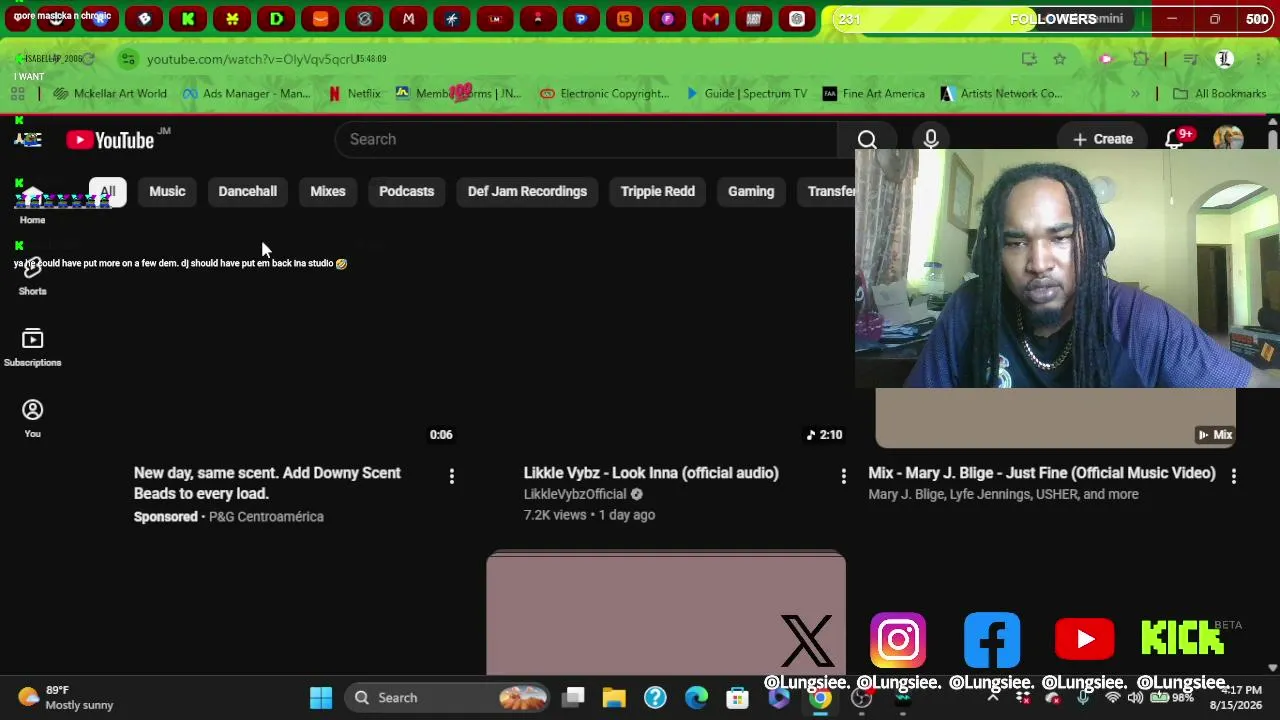Open the YouTube home logo
This screenshot has width=1280, height=720.
click(x=110, y=140)
